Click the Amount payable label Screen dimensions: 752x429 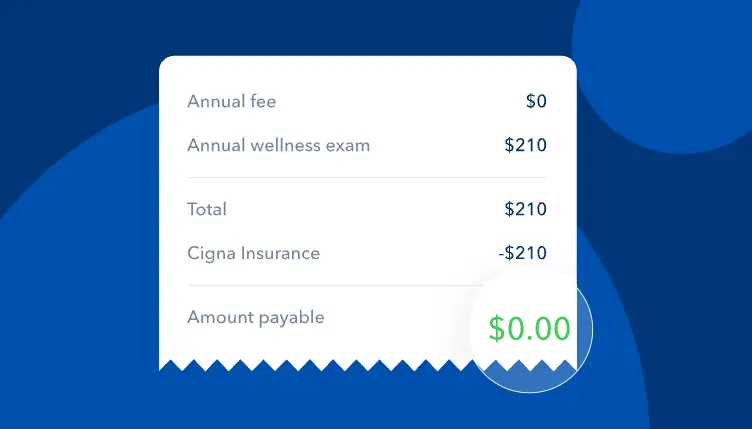click(255, 317)
